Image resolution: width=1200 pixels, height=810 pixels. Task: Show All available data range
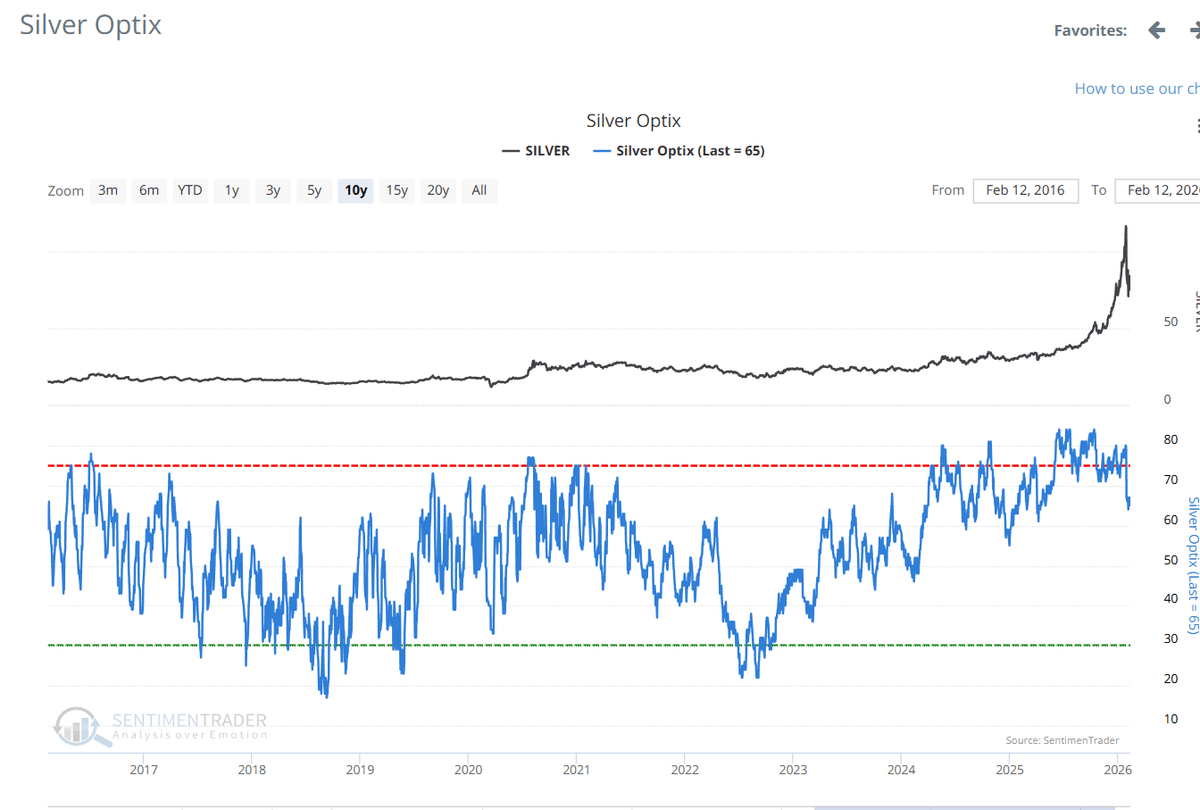(479, 190)
